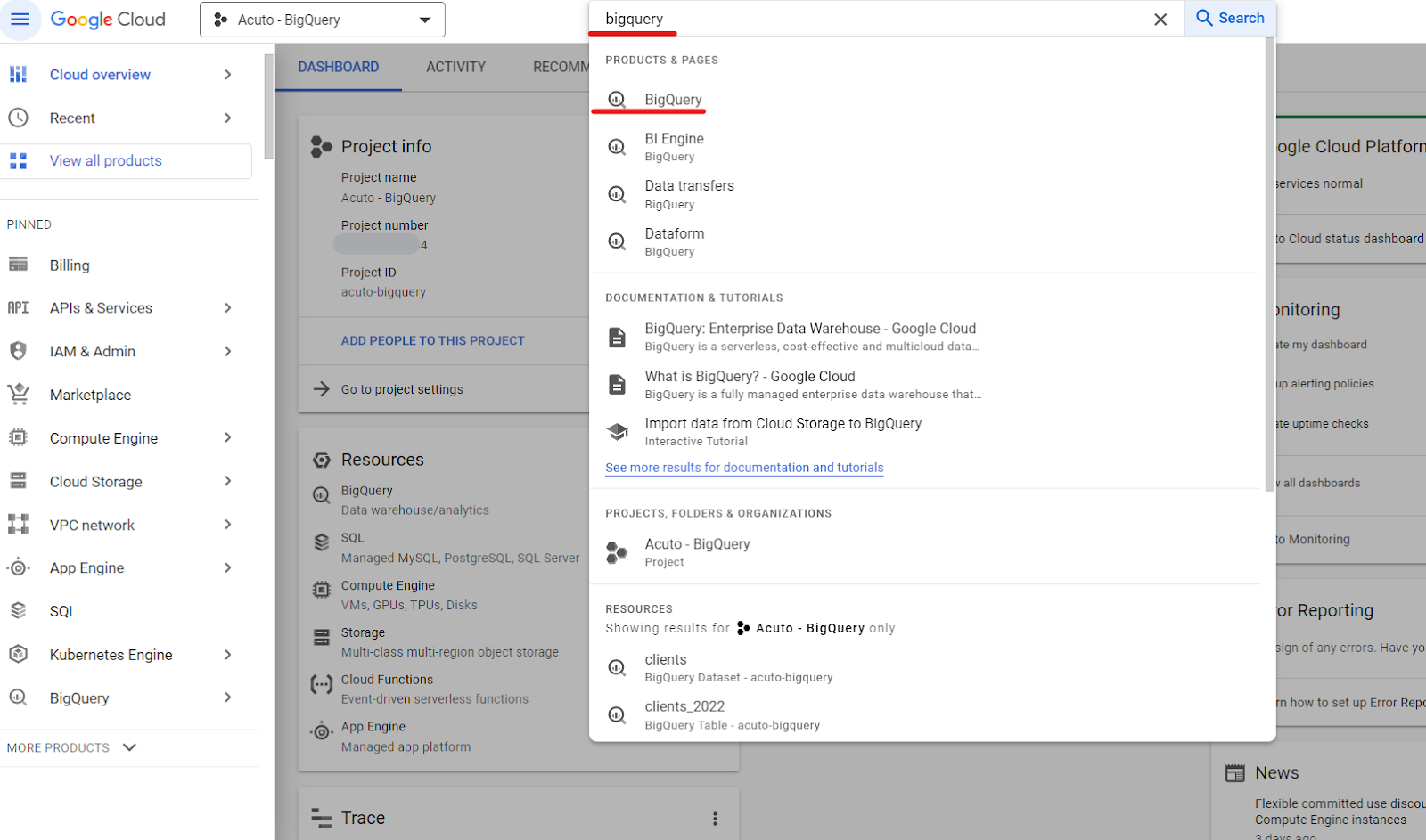
Task: Click the VPC network sidebar icon
Action: click(x=18, y=524)
